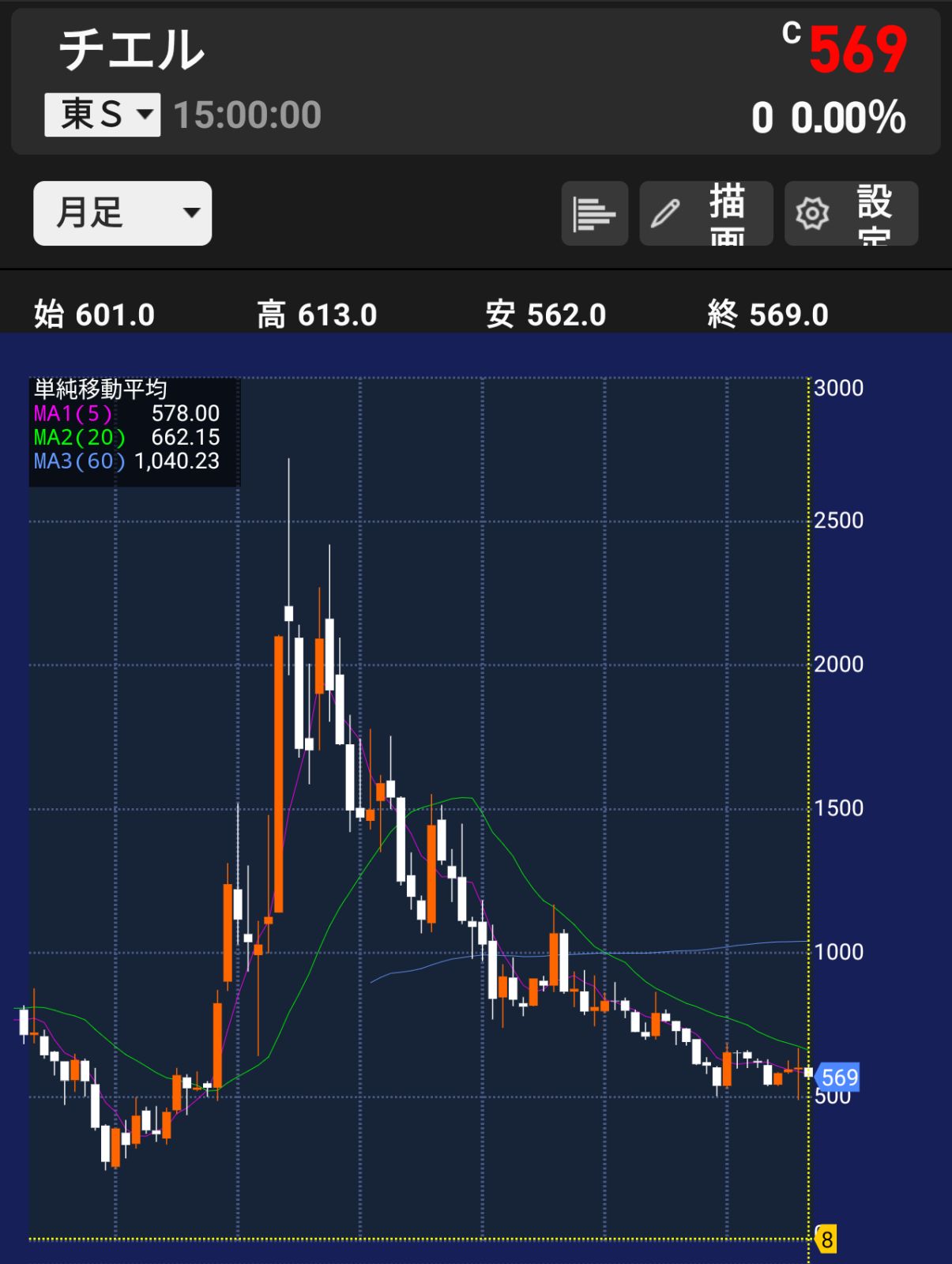Click the MA1(5) 578.00 legend entry
Viewport: 952px width, 1264px height.
click(x=126, y=413)
